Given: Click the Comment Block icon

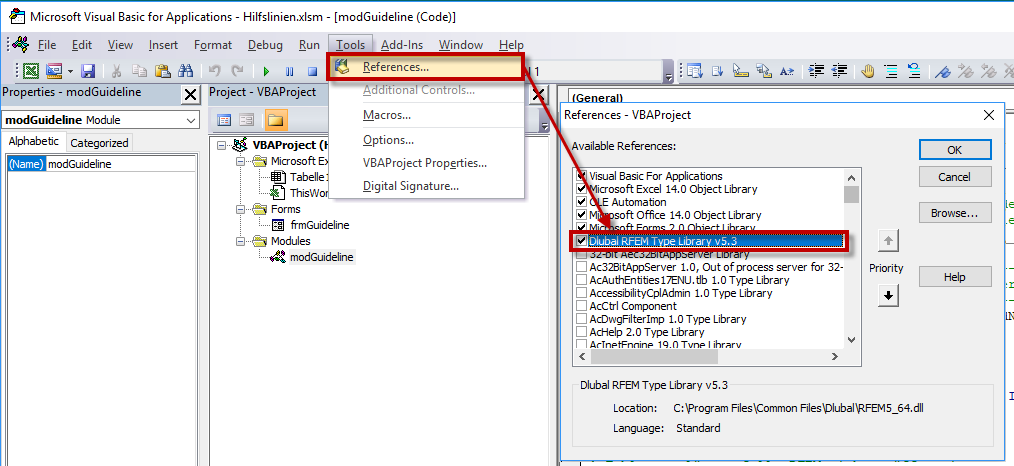Looking at the screenshot, I should coord(891,71).
